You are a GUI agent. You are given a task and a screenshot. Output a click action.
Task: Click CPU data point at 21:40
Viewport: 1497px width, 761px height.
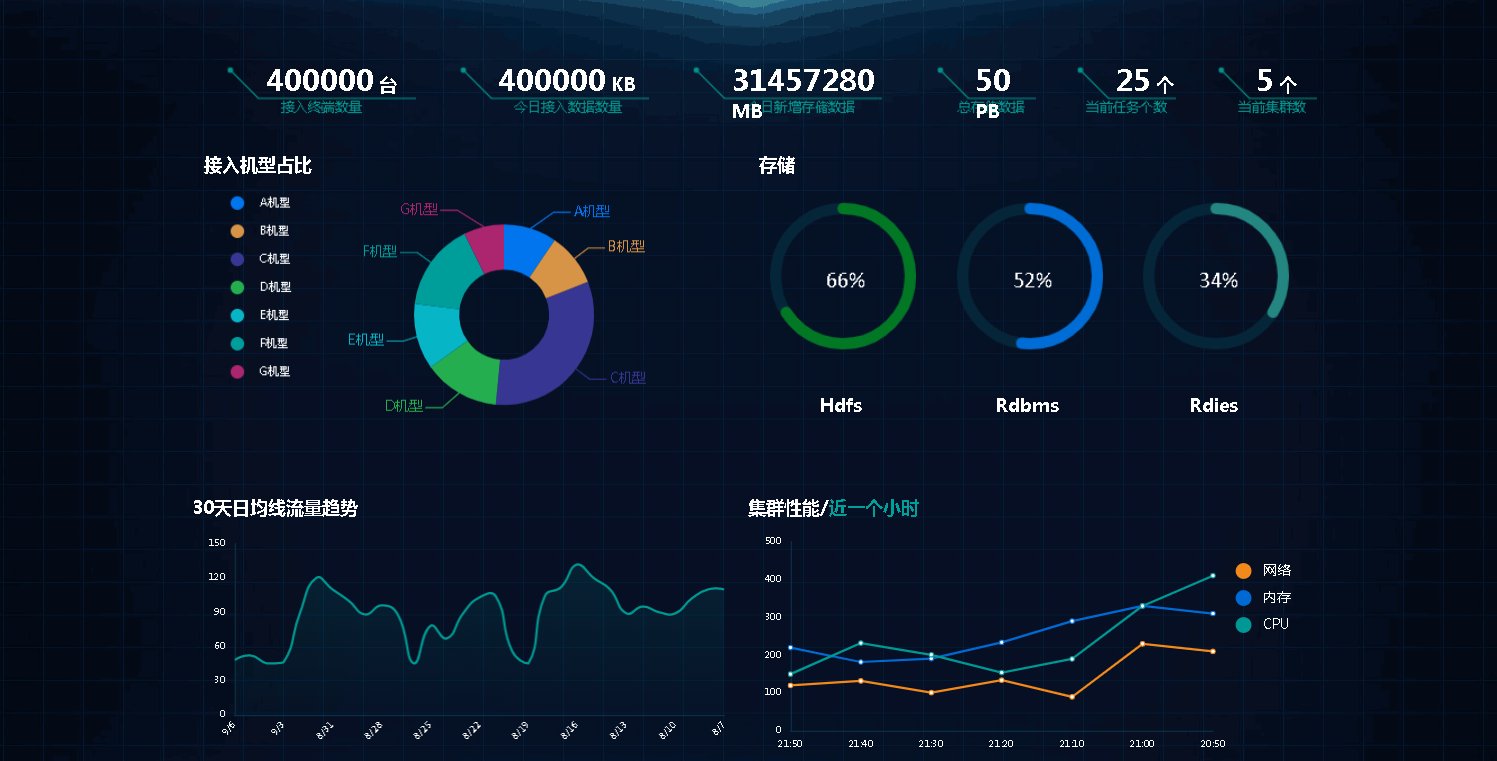coord(861,643)
